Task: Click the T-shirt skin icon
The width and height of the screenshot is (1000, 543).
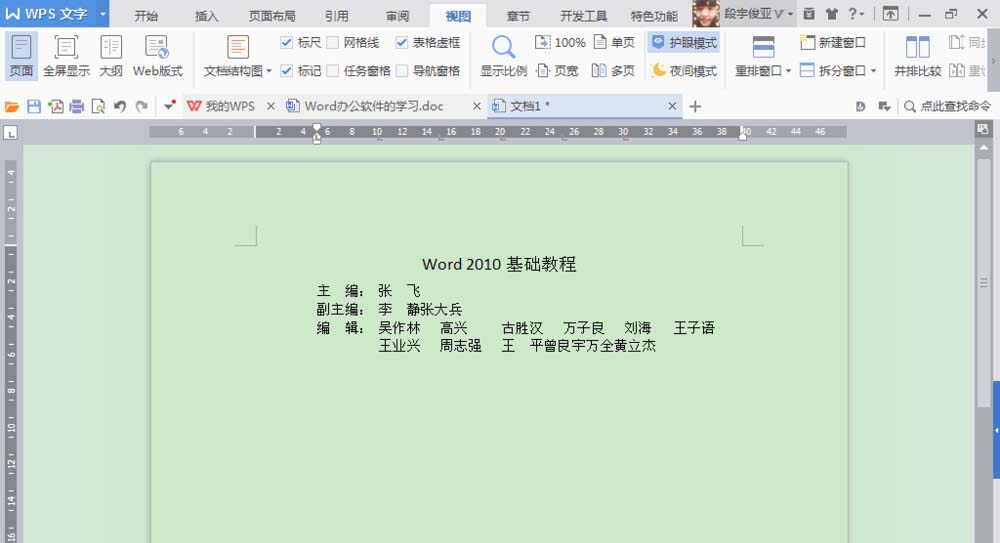Action: 832,13
